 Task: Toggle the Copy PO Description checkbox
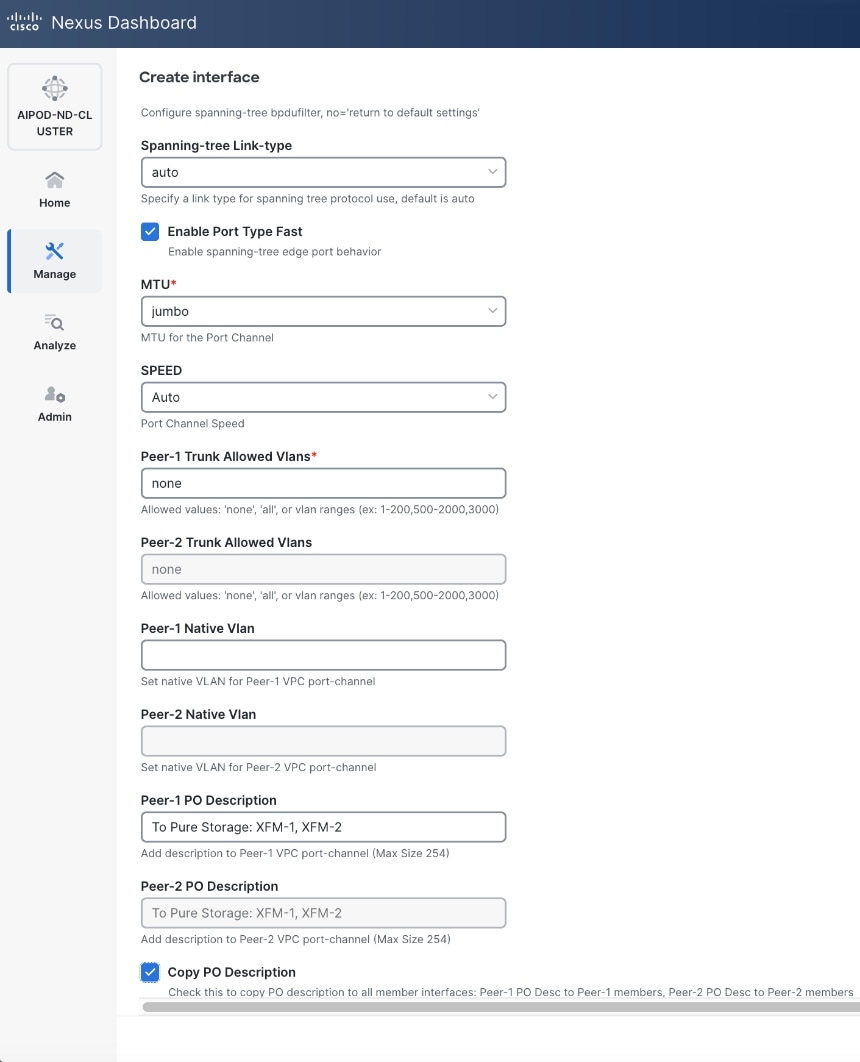pos(150,972)
